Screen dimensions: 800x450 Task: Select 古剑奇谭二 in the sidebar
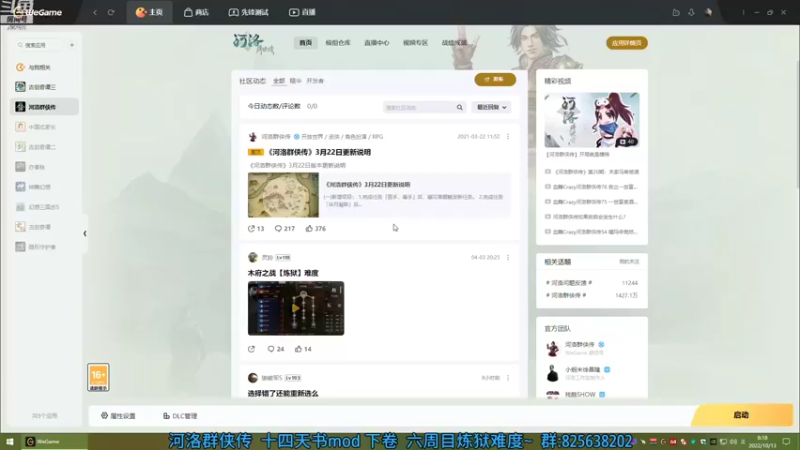44,147
